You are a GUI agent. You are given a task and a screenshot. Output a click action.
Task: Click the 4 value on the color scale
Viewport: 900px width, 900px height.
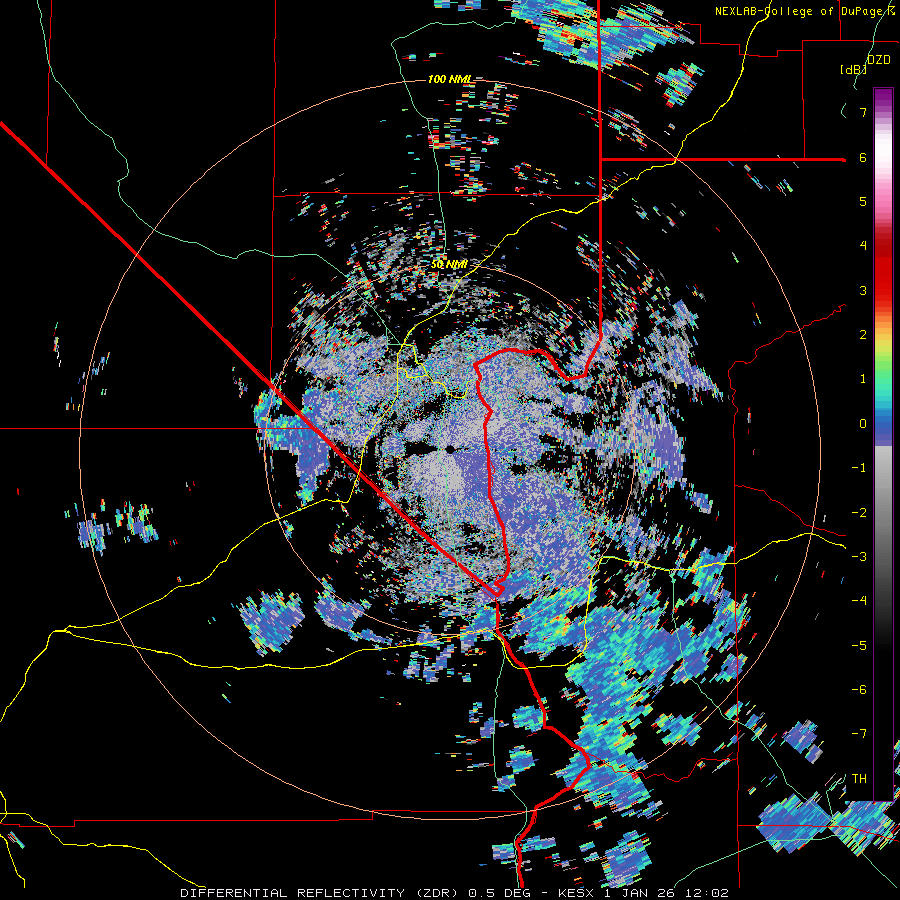tap(863, 246)
